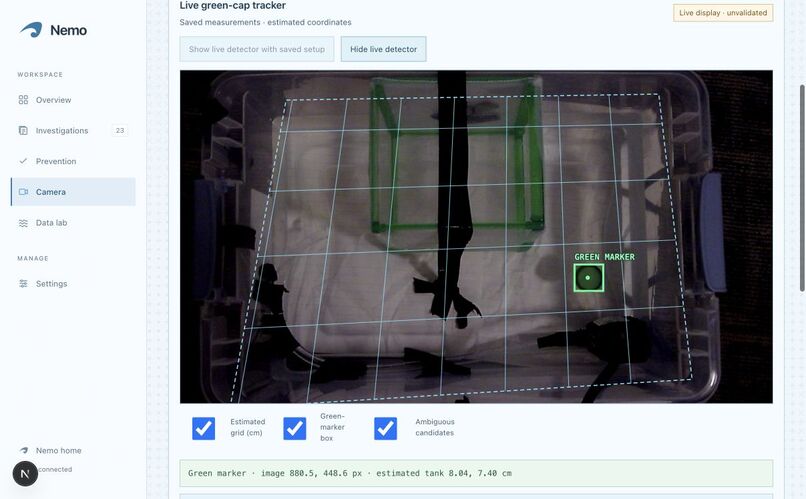
Task: Click the vertical page scrollbar
Action: (x=802, y=189)
